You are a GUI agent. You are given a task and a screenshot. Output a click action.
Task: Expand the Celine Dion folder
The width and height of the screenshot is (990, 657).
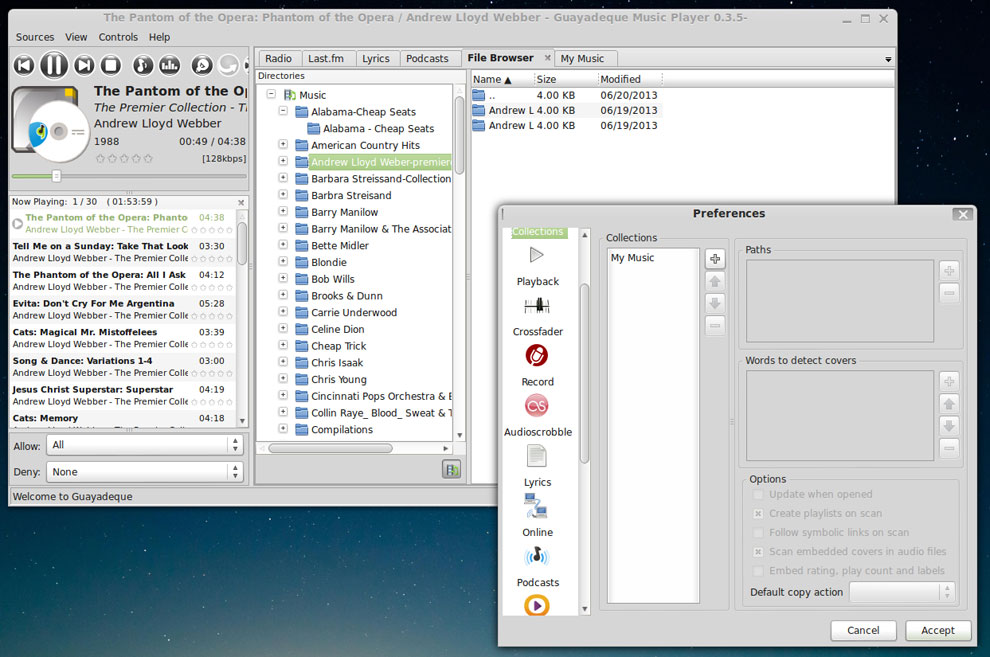pyautogui.click(x=283, y=328)
